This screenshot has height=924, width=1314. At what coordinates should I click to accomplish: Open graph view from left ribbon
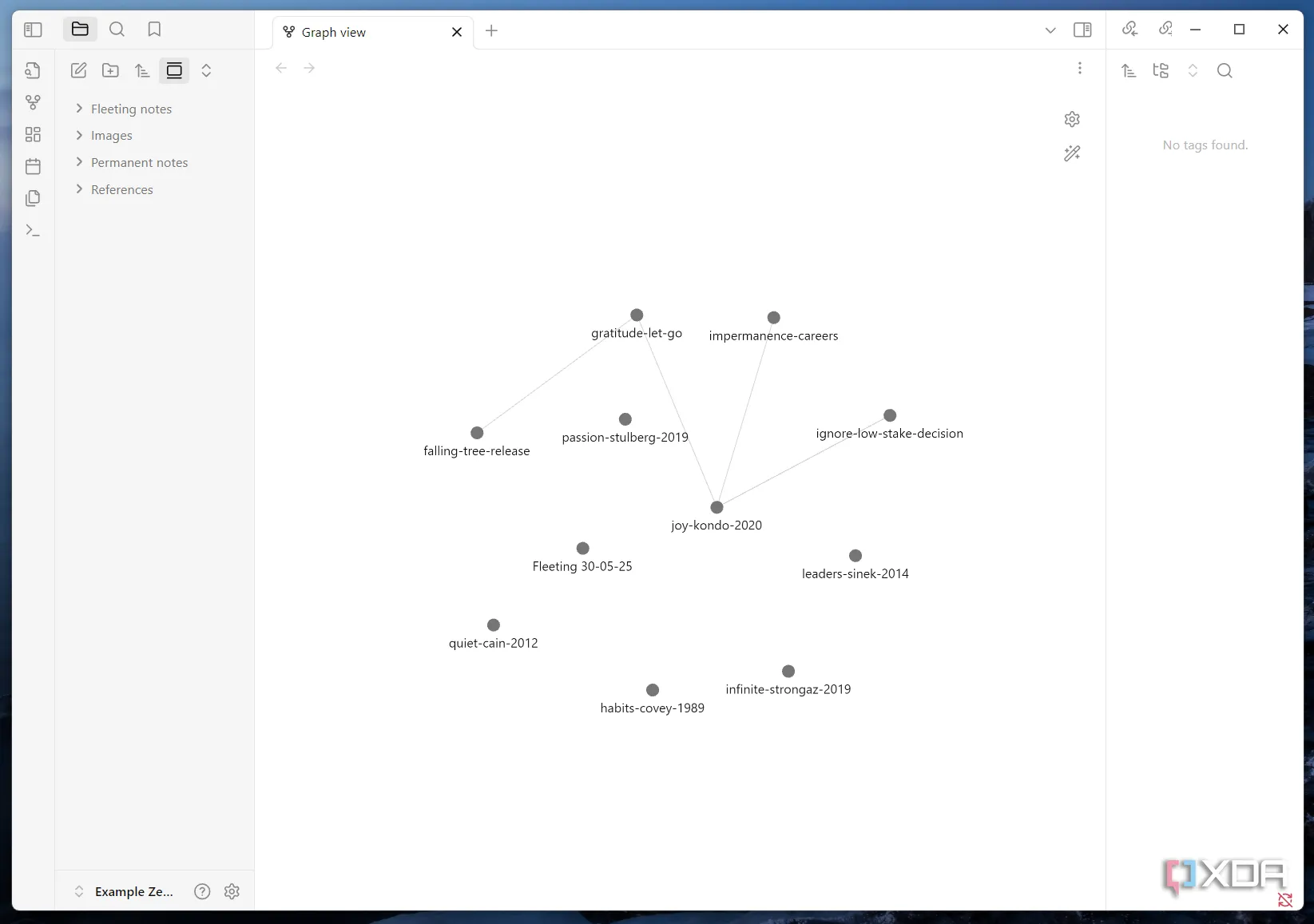pyautogui.click(x=33, y=102)
